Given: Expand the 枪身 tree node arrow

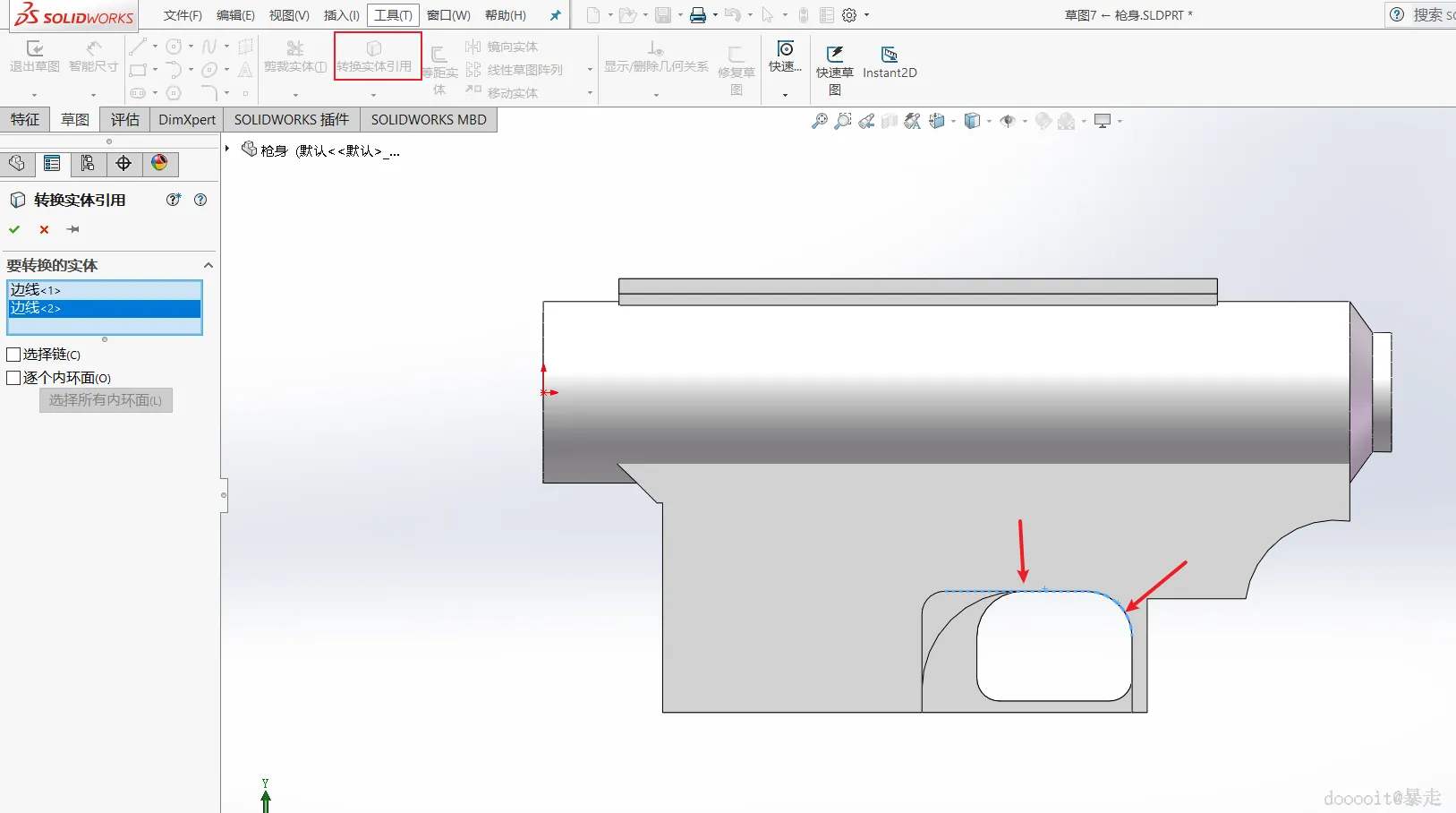Looking at the screenshot, I should (227, 149).
